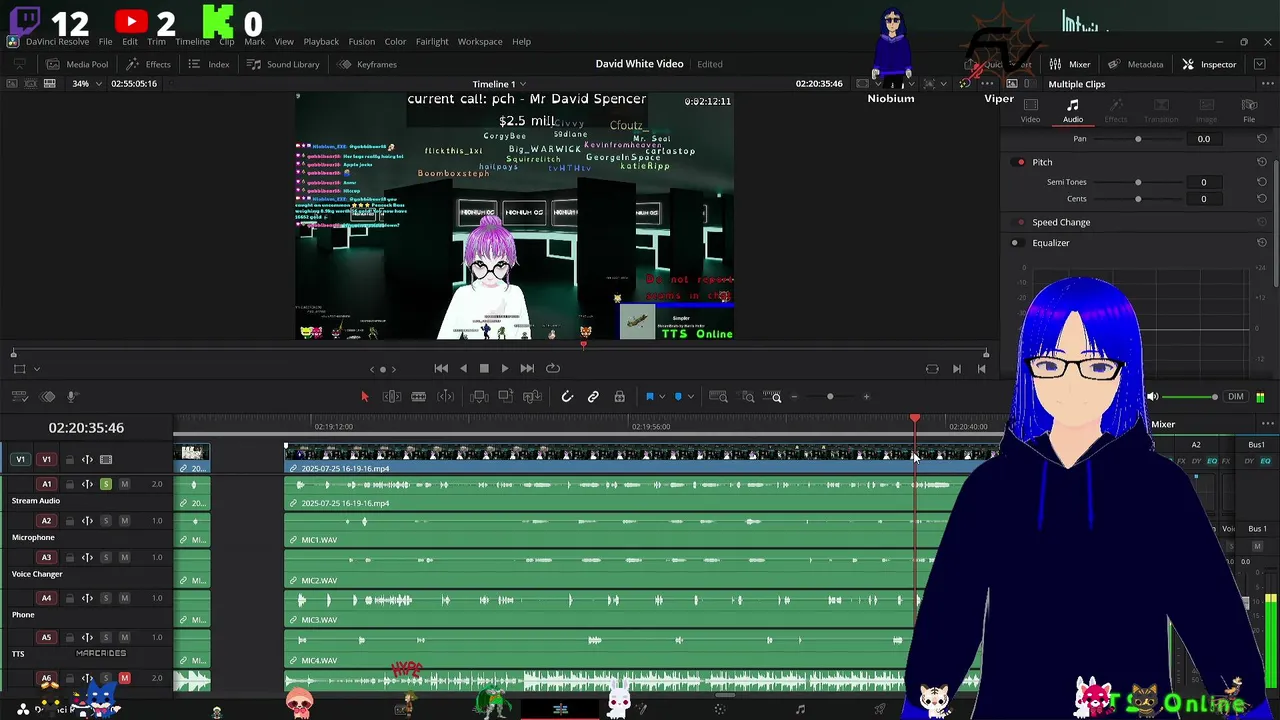Image resolution: width=1280 pixels, height=720 pixels.
Task: Click the voiceover microphone icon in toolbar
Action: (x=71, y=397)
